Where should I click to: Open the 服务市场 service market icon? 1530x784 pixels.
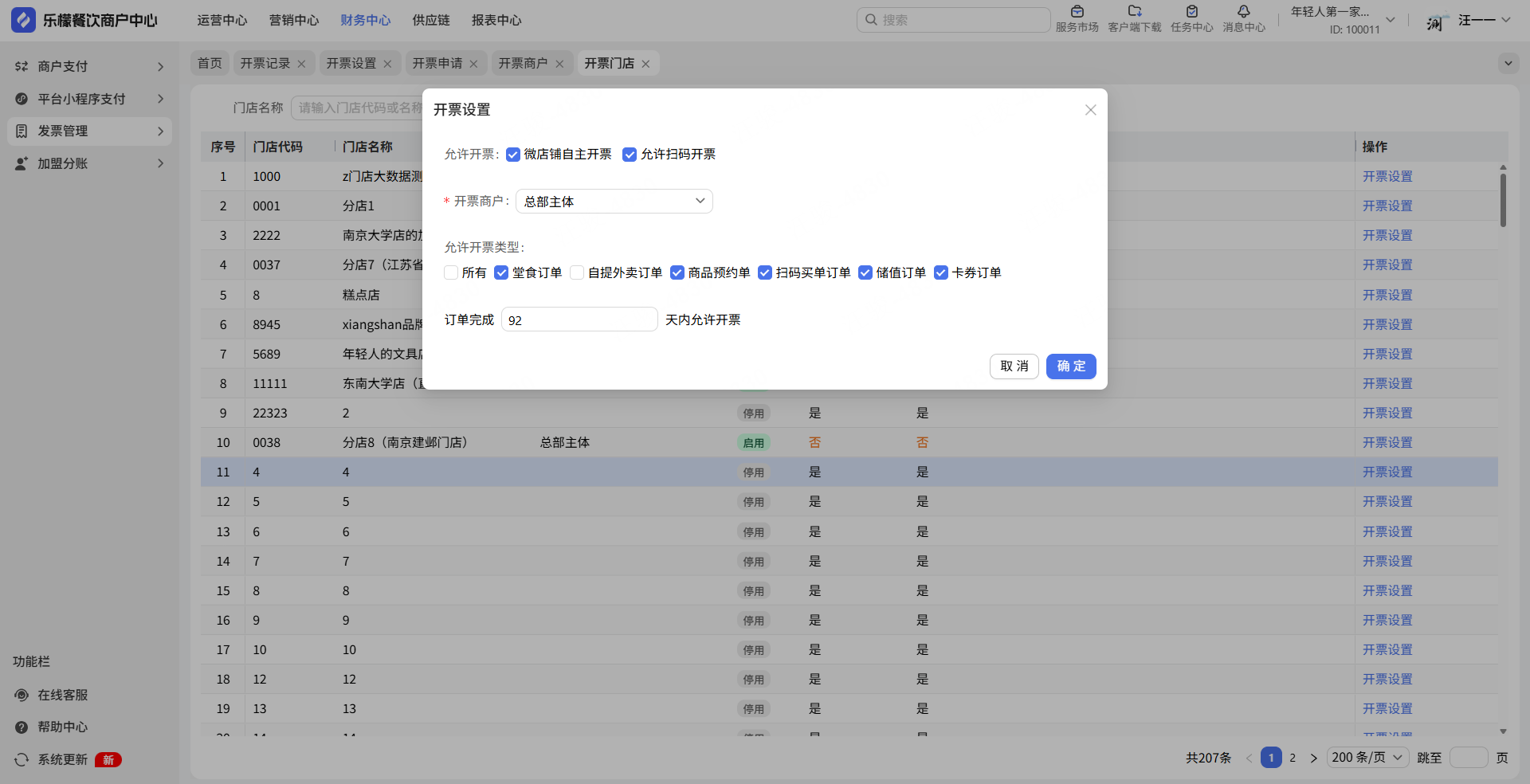coord(1077,12)
